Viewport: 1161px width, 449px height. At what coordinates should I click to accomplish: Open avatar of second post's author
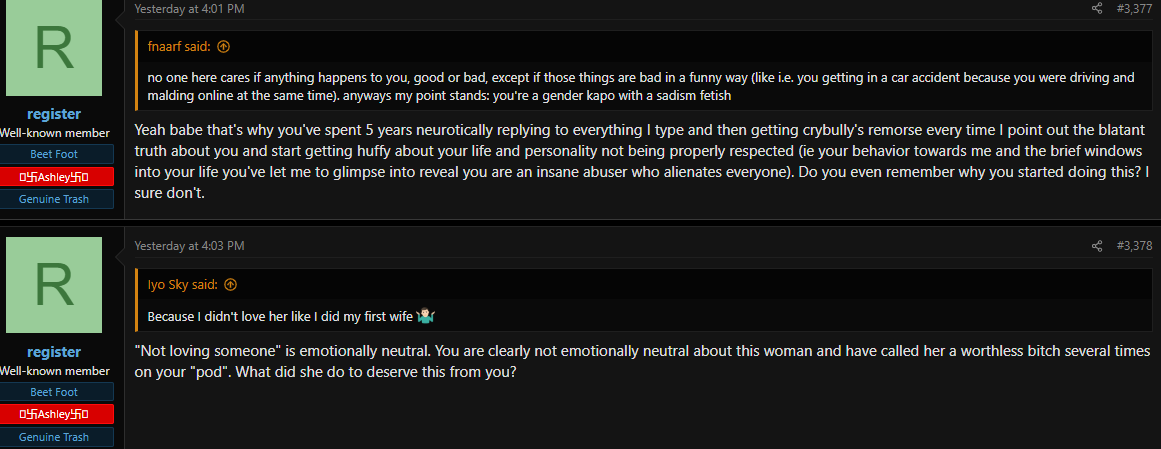[53, 285]
